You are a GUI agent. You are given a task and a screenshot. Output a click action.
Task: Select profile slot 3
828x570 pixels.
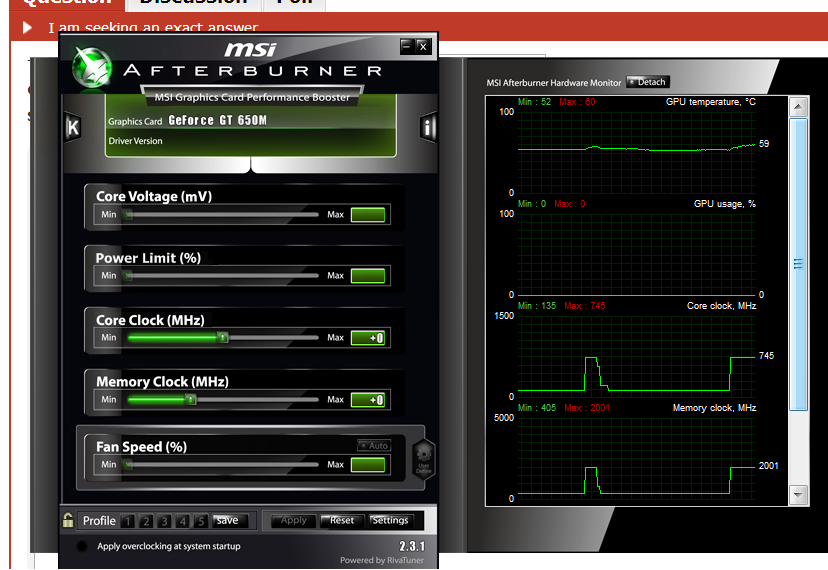pyautogui.click(x=164, y=521)
